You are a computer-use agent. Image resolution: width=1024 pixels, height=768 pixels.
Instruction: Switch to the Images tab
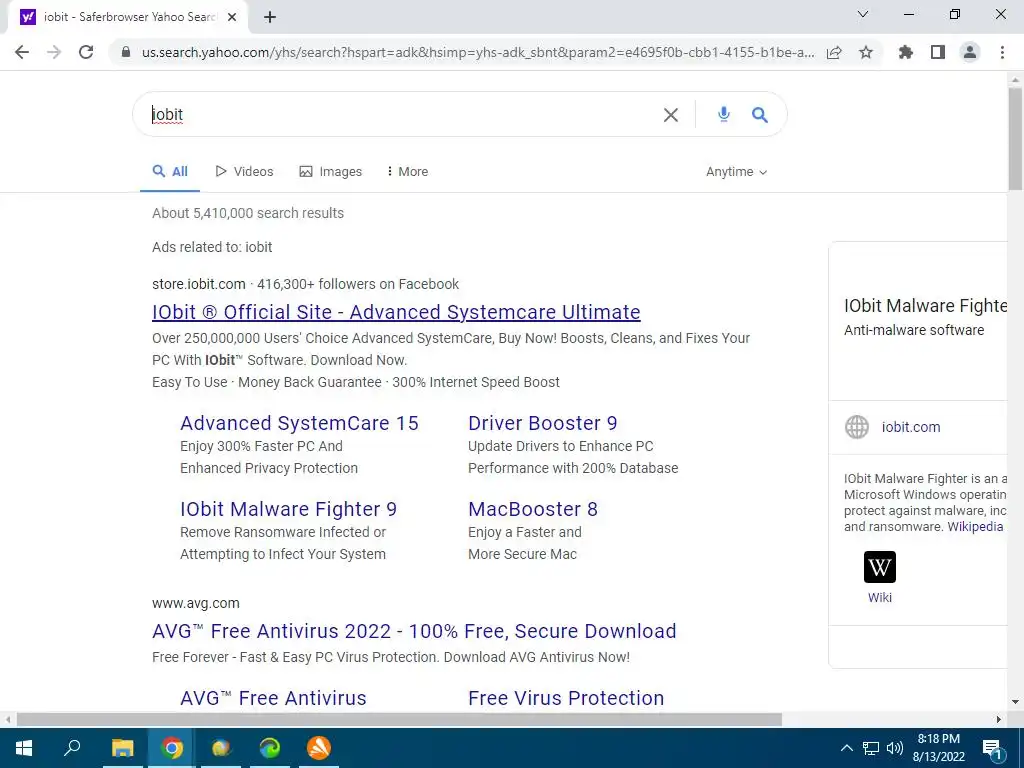330,172
